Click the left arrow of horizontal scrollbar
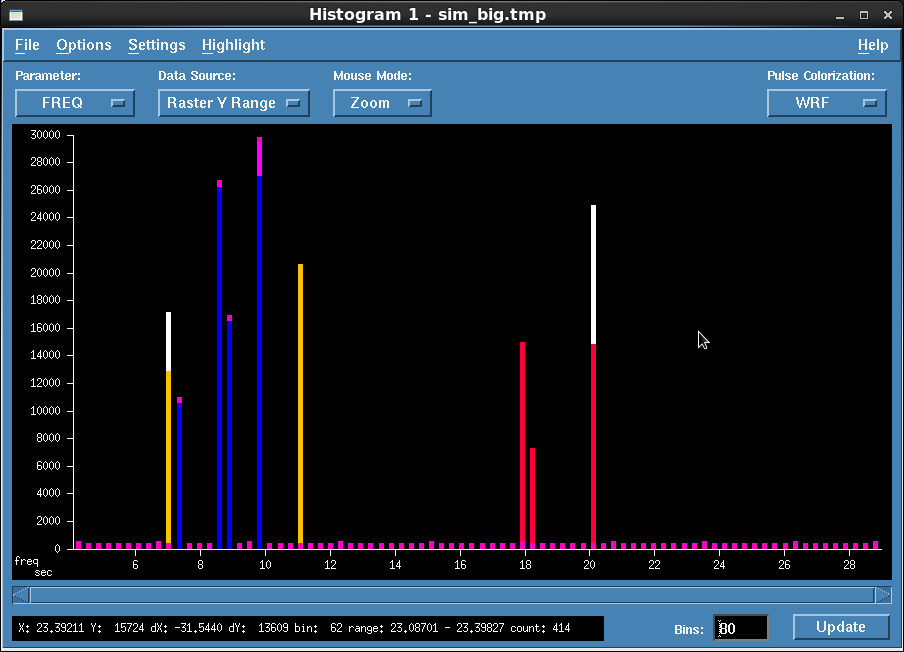Screen dimensions: 904x652 [x=21, y=595]
